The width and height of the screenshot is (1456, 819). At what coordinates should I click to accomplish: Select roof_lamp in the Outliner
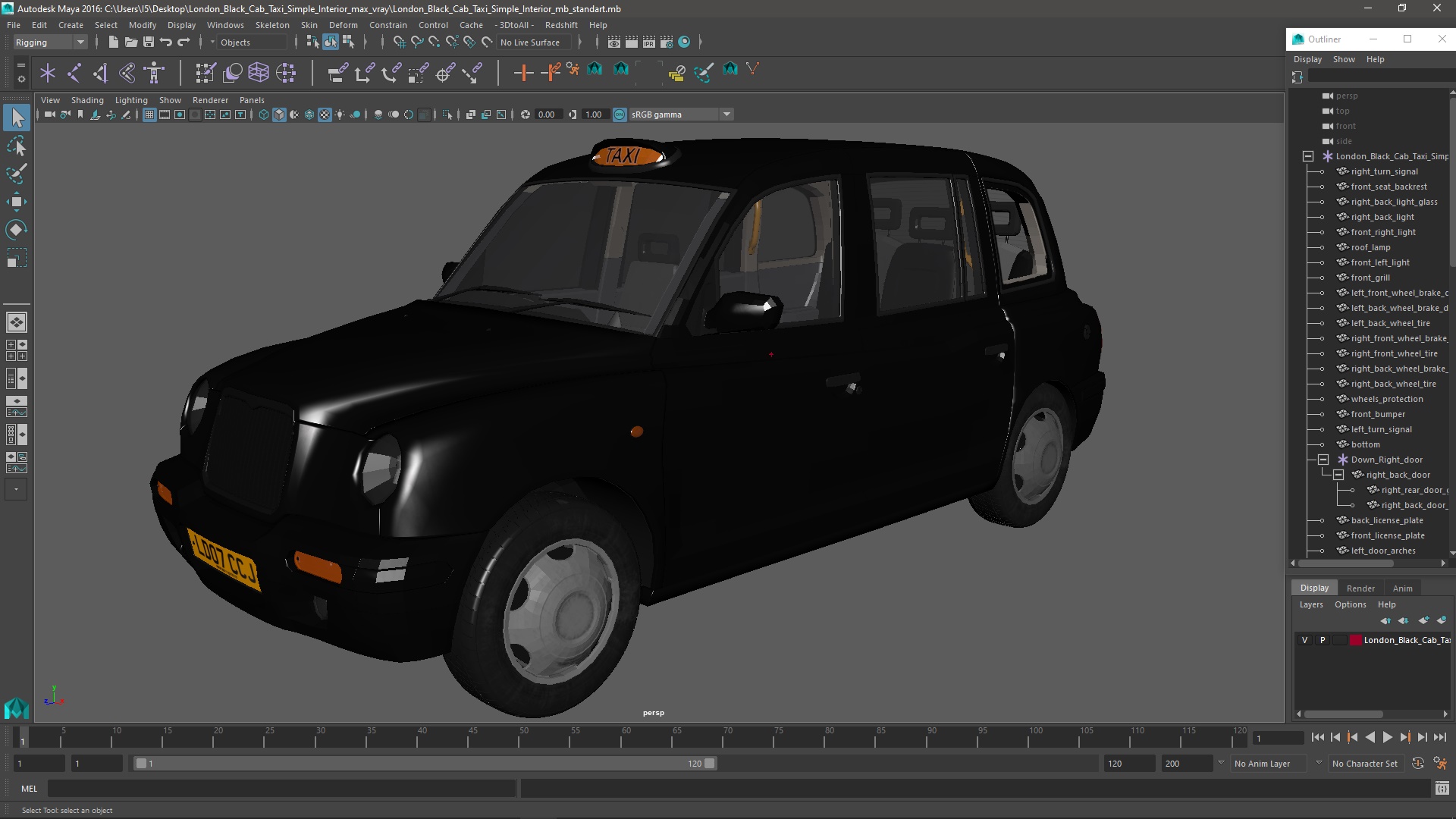click(1370, 247)
